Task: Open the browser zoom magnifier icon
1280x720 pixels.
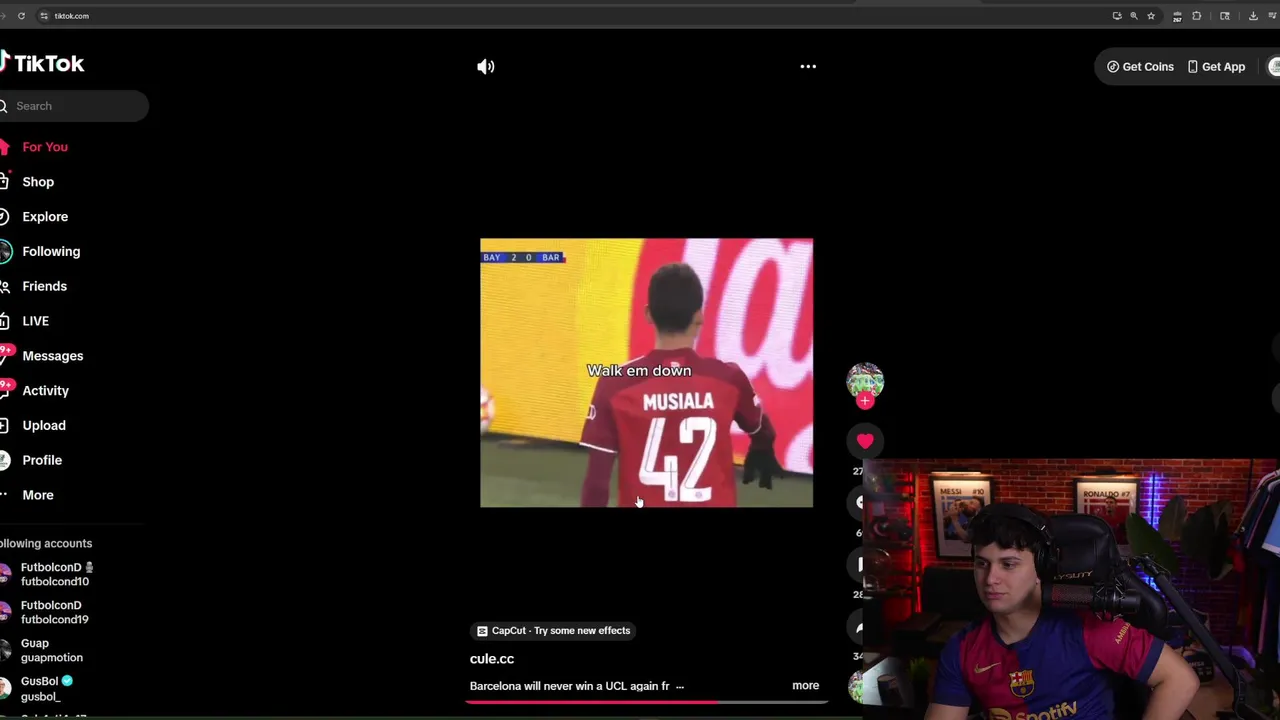Action: pyautogui.click(x=1134, y=16)
